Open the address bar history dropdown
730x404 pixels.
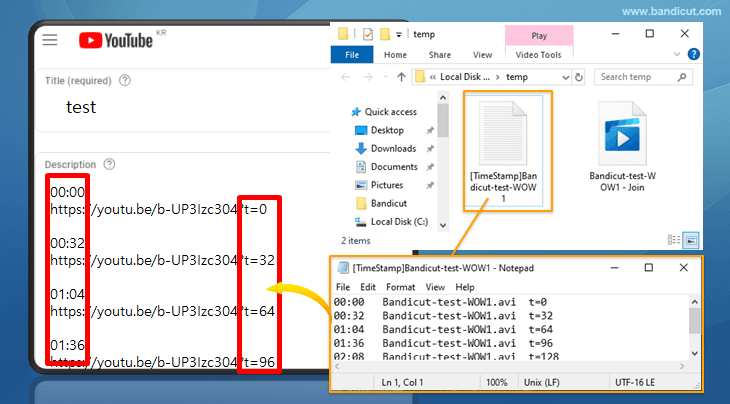point(565,77)
